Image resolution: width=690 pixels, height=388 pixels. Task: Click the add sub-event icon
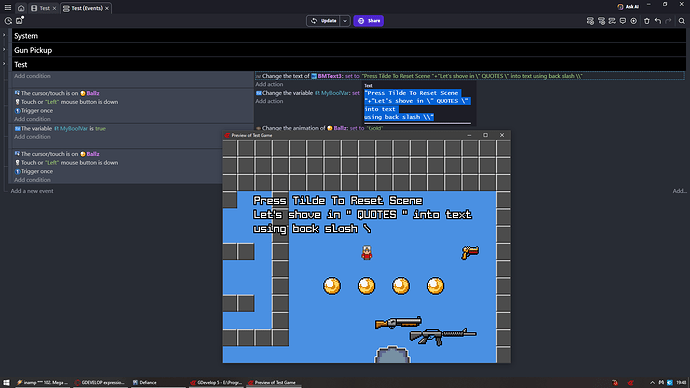pos(602,21)
